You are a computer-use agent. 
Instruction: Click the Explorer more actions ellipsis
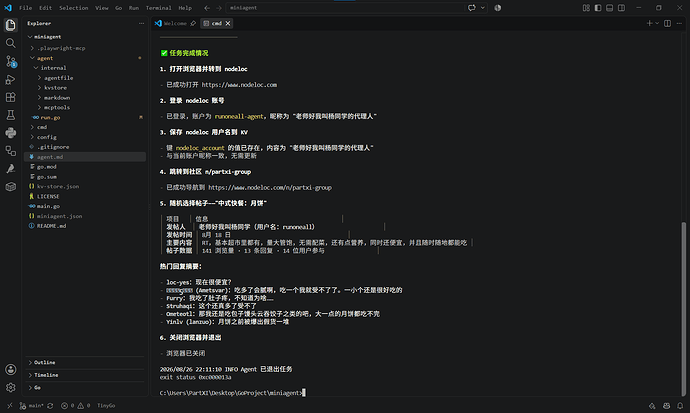[141, 23]
